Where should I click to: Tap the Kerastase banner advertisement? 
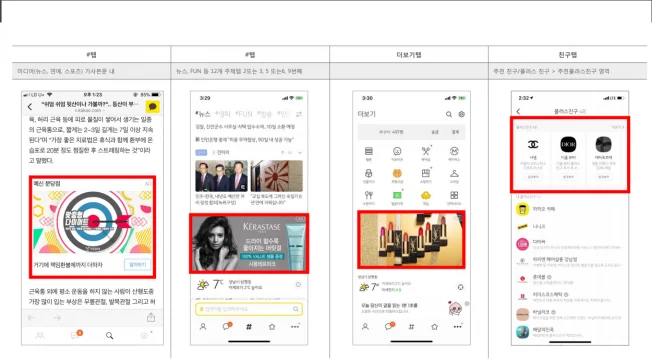pyautogui.click(x=249, y=243)
